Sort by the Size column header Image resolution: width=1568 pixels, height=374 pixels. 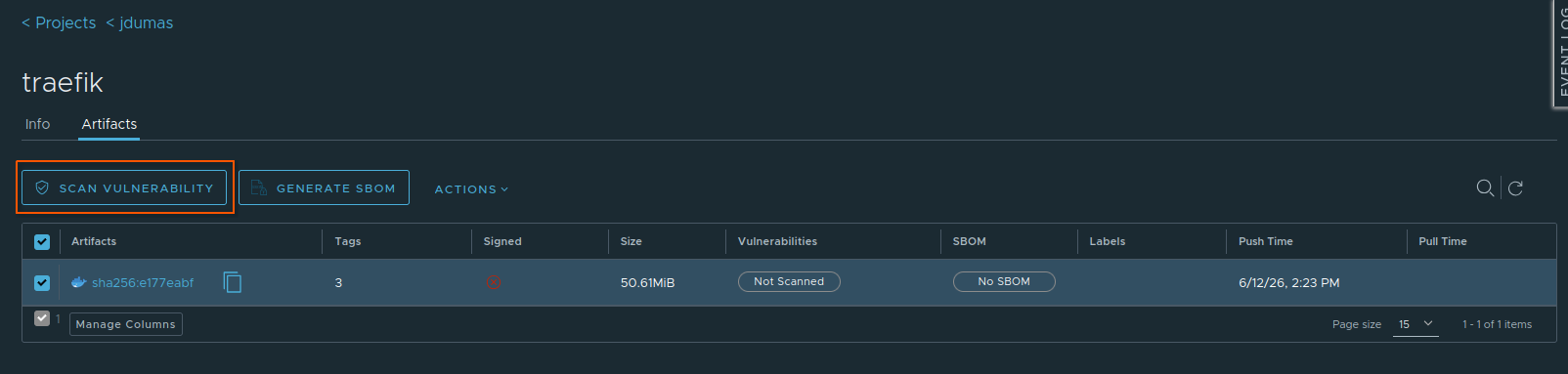(x=632, y=241)
